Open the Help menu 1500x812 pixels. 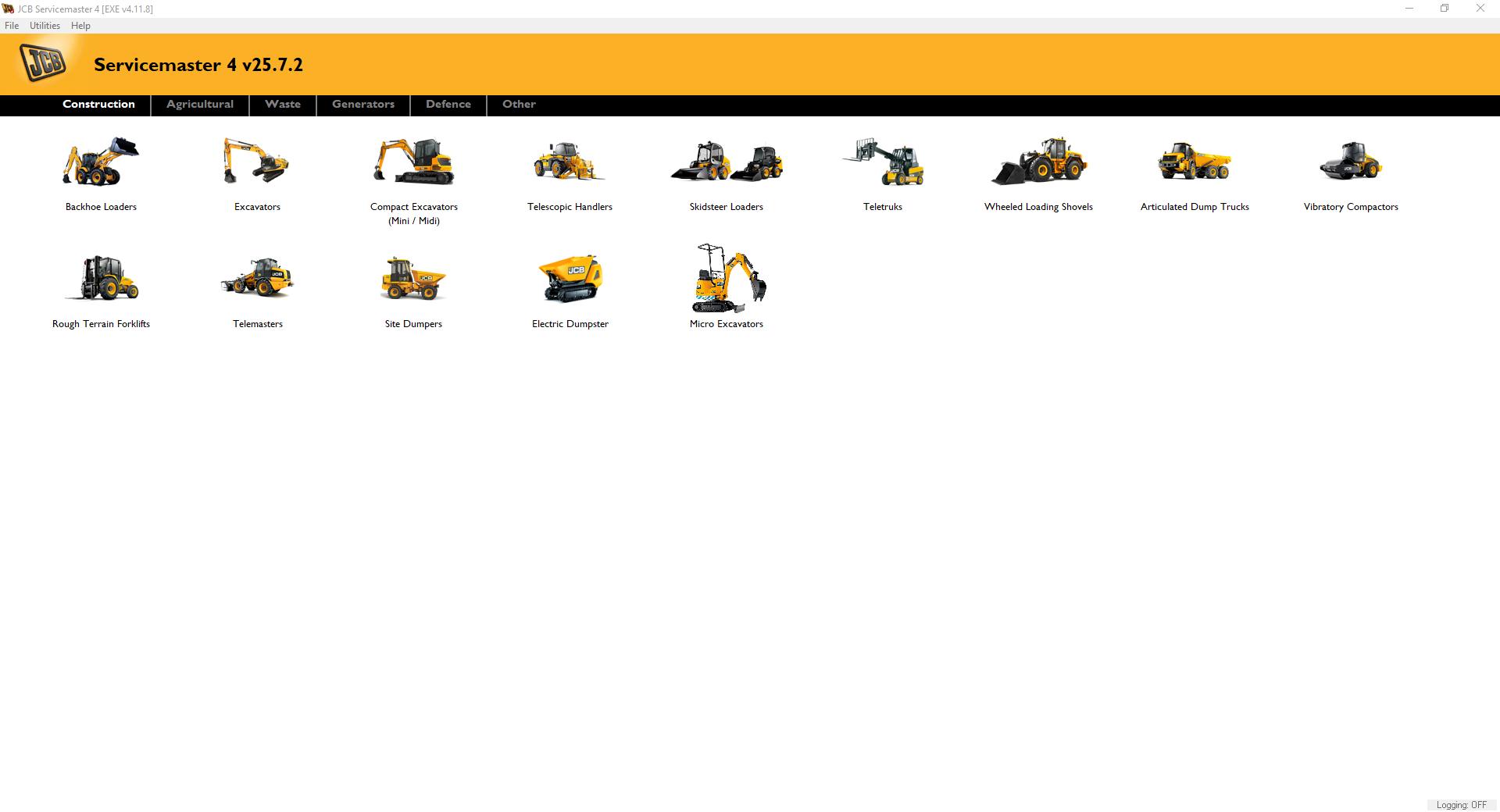[80, 26]
